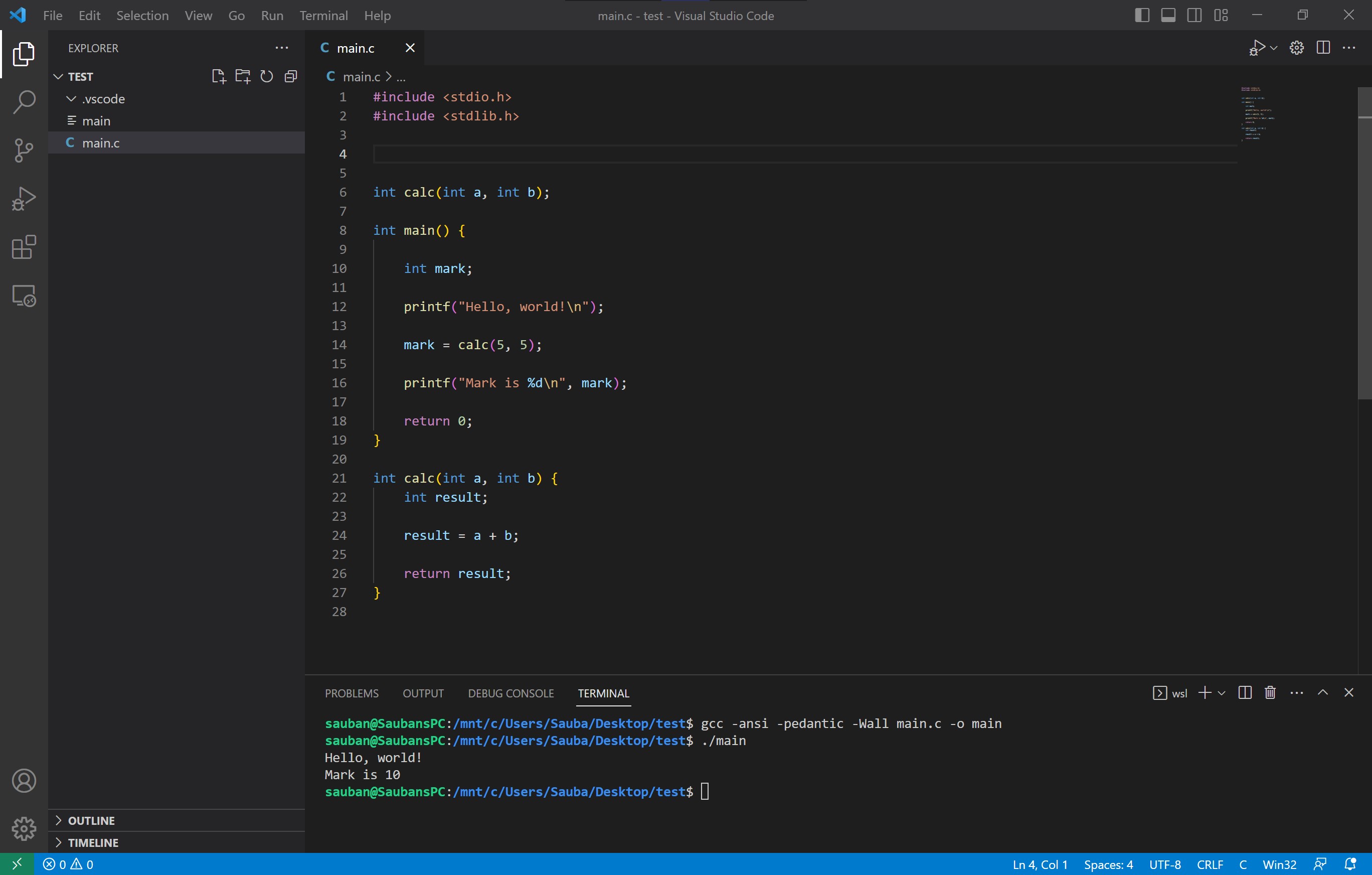The width and height of the screenshot is (1372, 875).
Task: Click Ln 4, Col 1 in status bar
Action: pos(1040,864)
